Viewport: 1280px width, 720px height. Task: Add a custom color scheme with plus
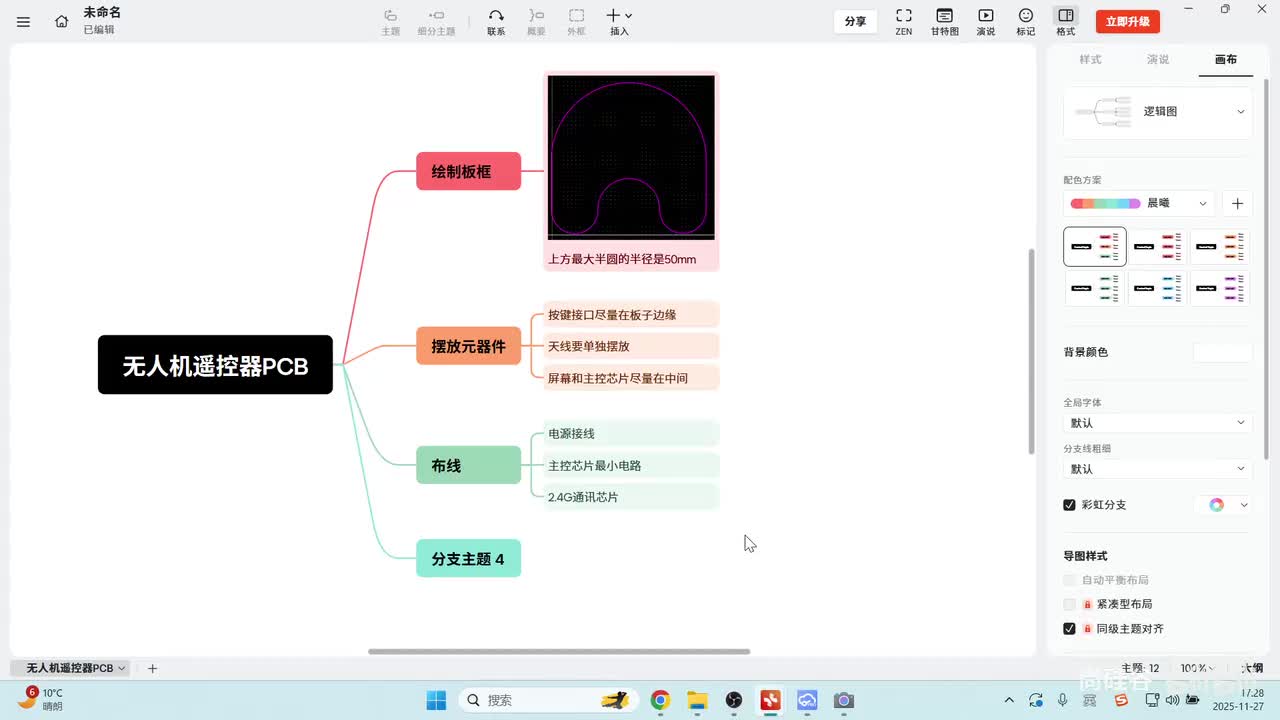[1237, 203]
